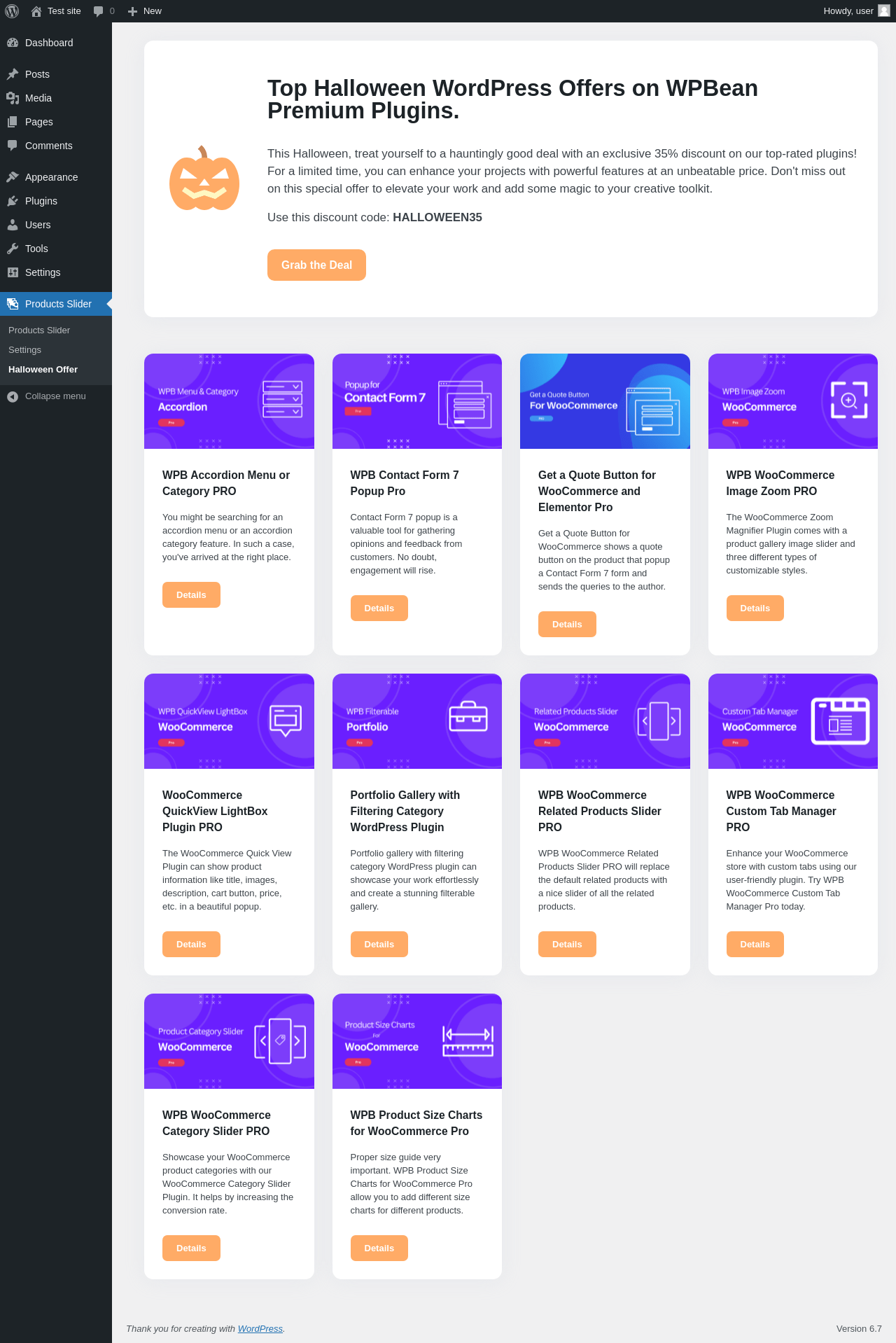The image size is (896, 1343).
Task: Click the Appearance paintbrush icon
Action: pos(13,177)
